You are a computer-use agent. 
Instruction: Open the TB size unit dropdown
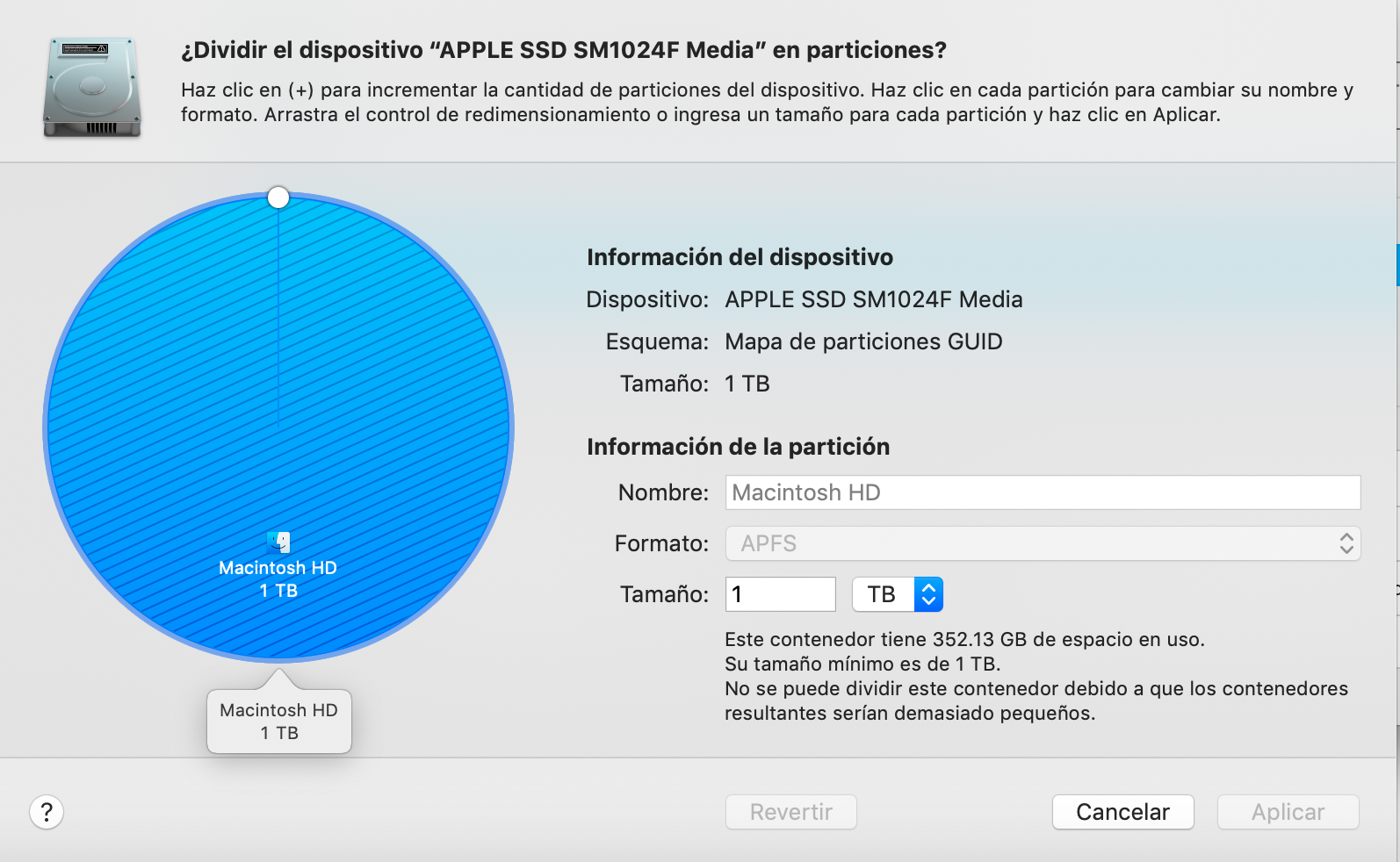pyautogui.click(x=898, y=594)
